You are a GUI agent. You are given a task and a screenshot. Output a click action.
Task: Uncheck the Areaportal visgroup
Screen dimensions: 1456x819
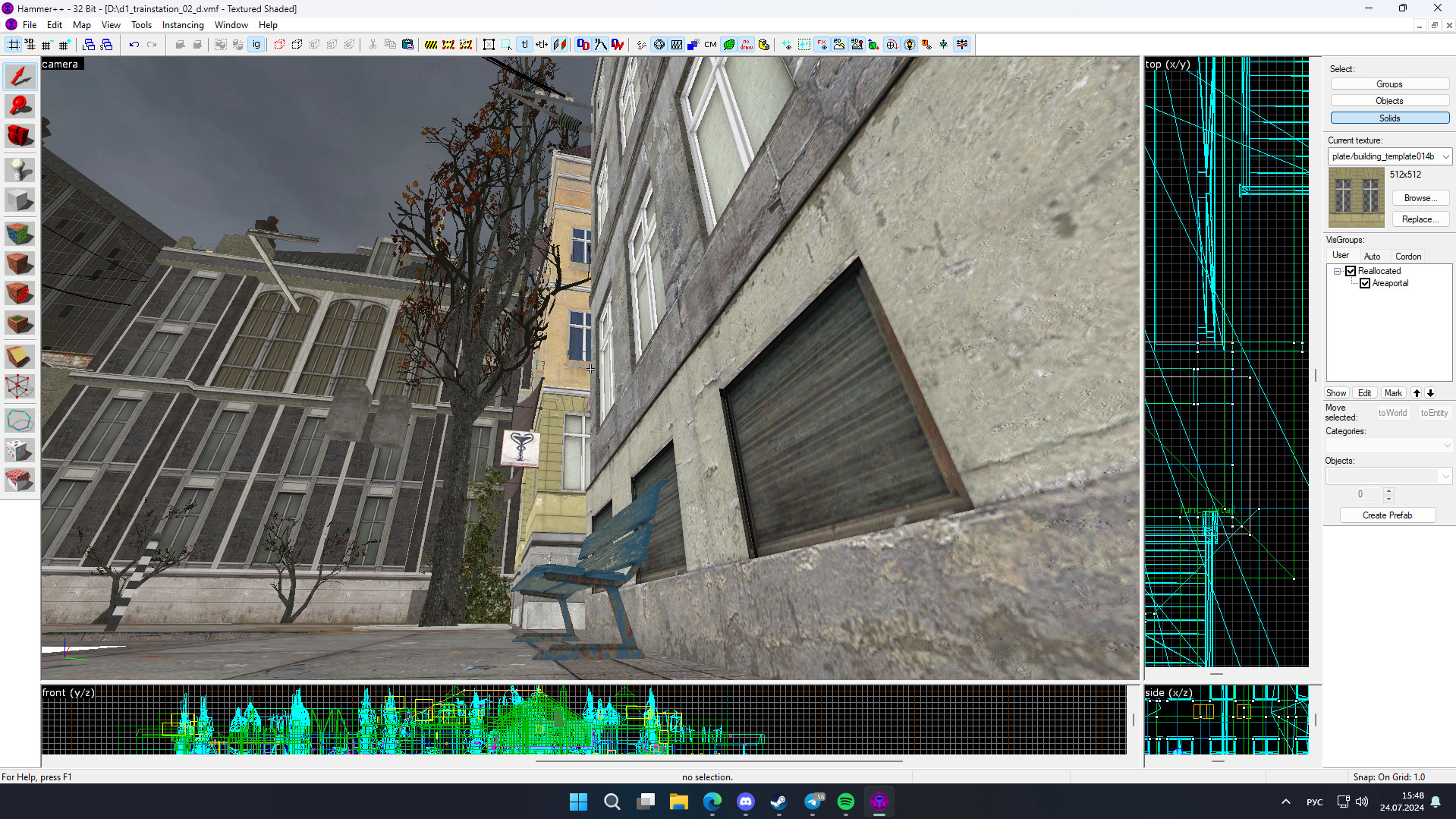pyautogui.click(x=1366, y=283)
